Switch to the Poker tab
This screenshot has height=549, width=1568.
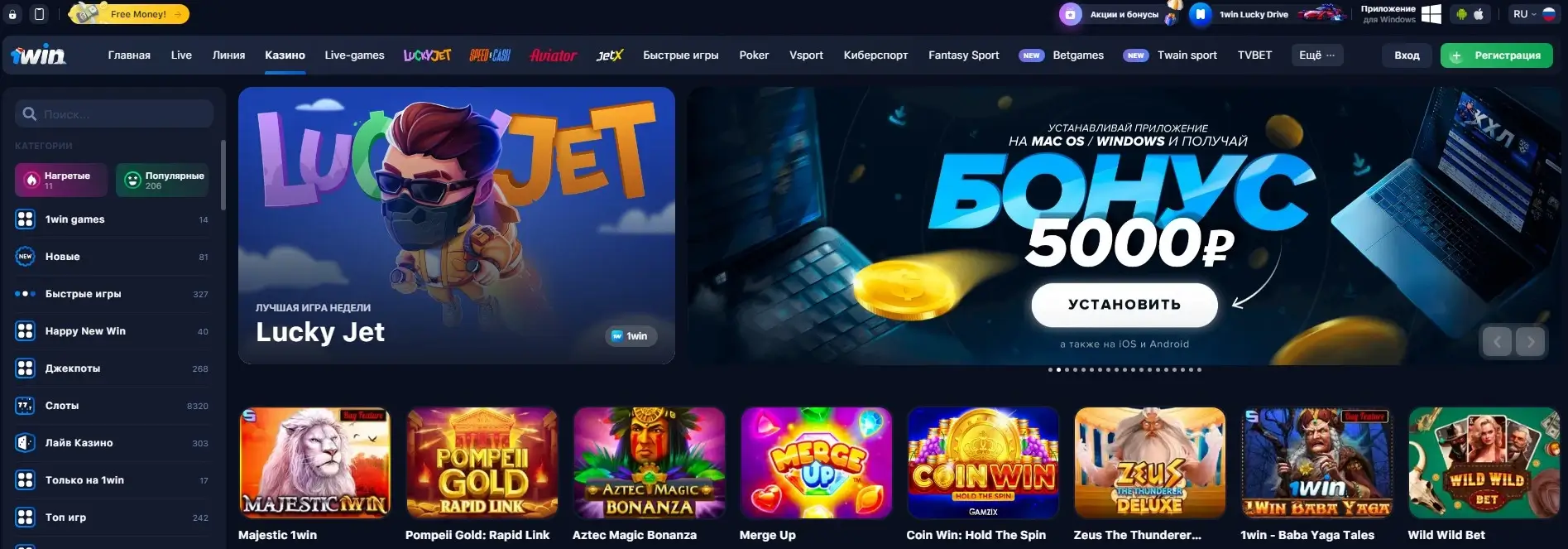click(x=754, y=55)
